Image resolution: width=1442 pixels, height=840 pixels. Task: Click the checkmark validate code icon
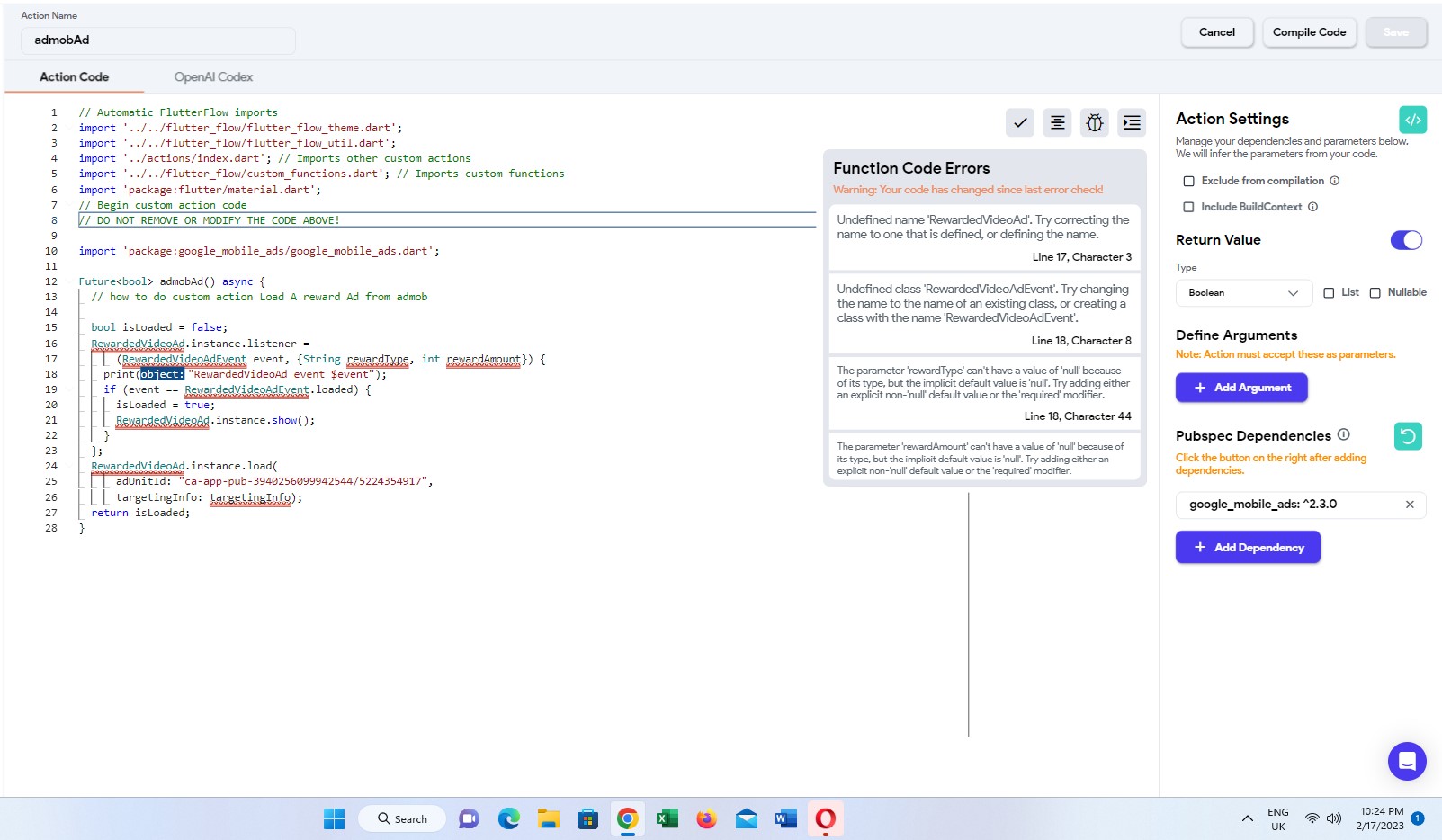click(x=1020, y=122)
